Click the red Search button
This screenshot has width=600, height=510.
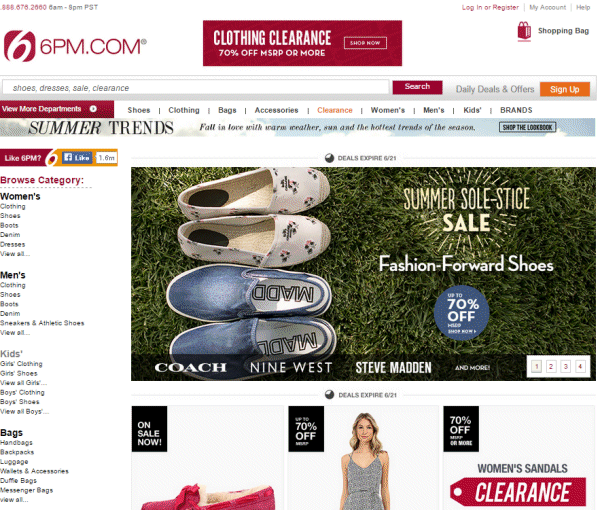[417, 87]
